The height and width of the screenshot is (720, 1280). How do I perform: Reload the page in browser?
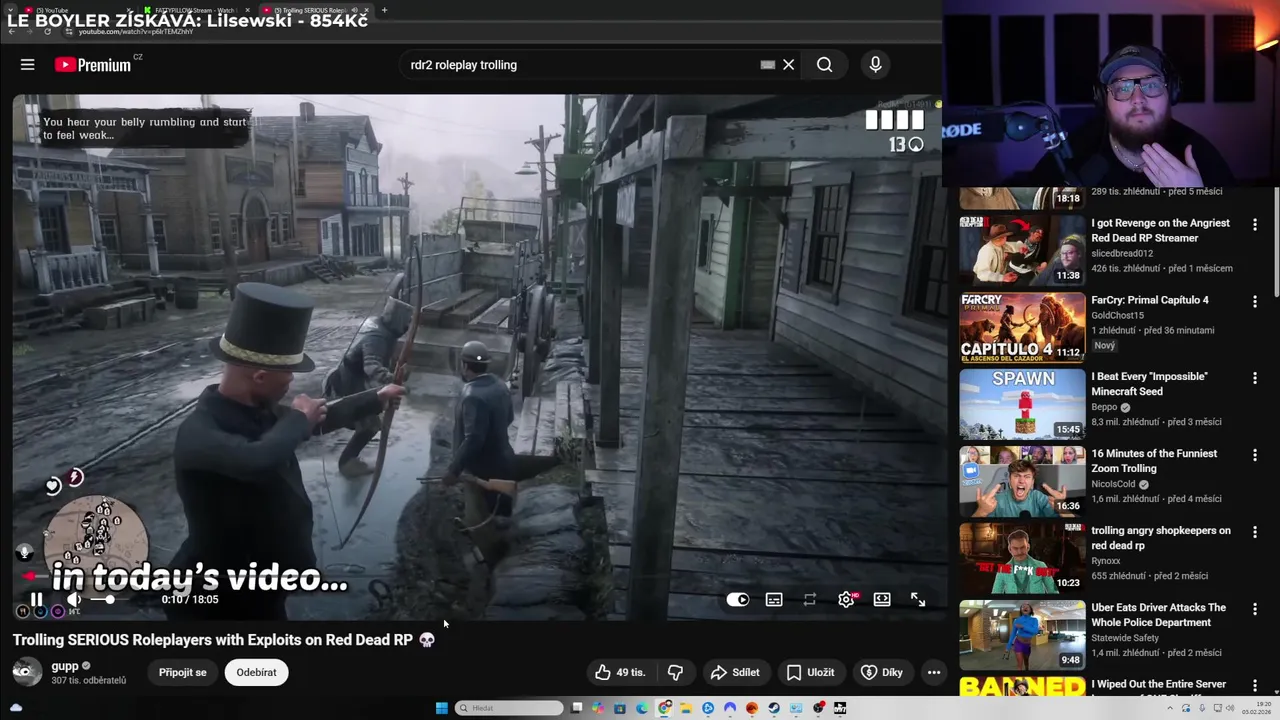point(47,31)
